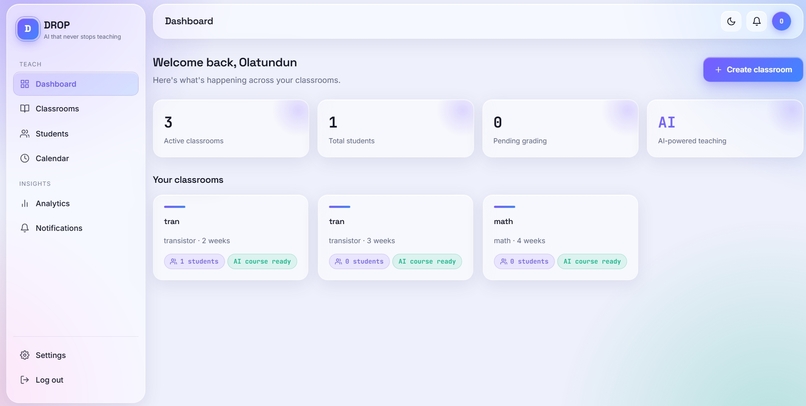Click the INSIGHTS section label
The width and height of the screenshot is (806, 406).
coord(35,183)
